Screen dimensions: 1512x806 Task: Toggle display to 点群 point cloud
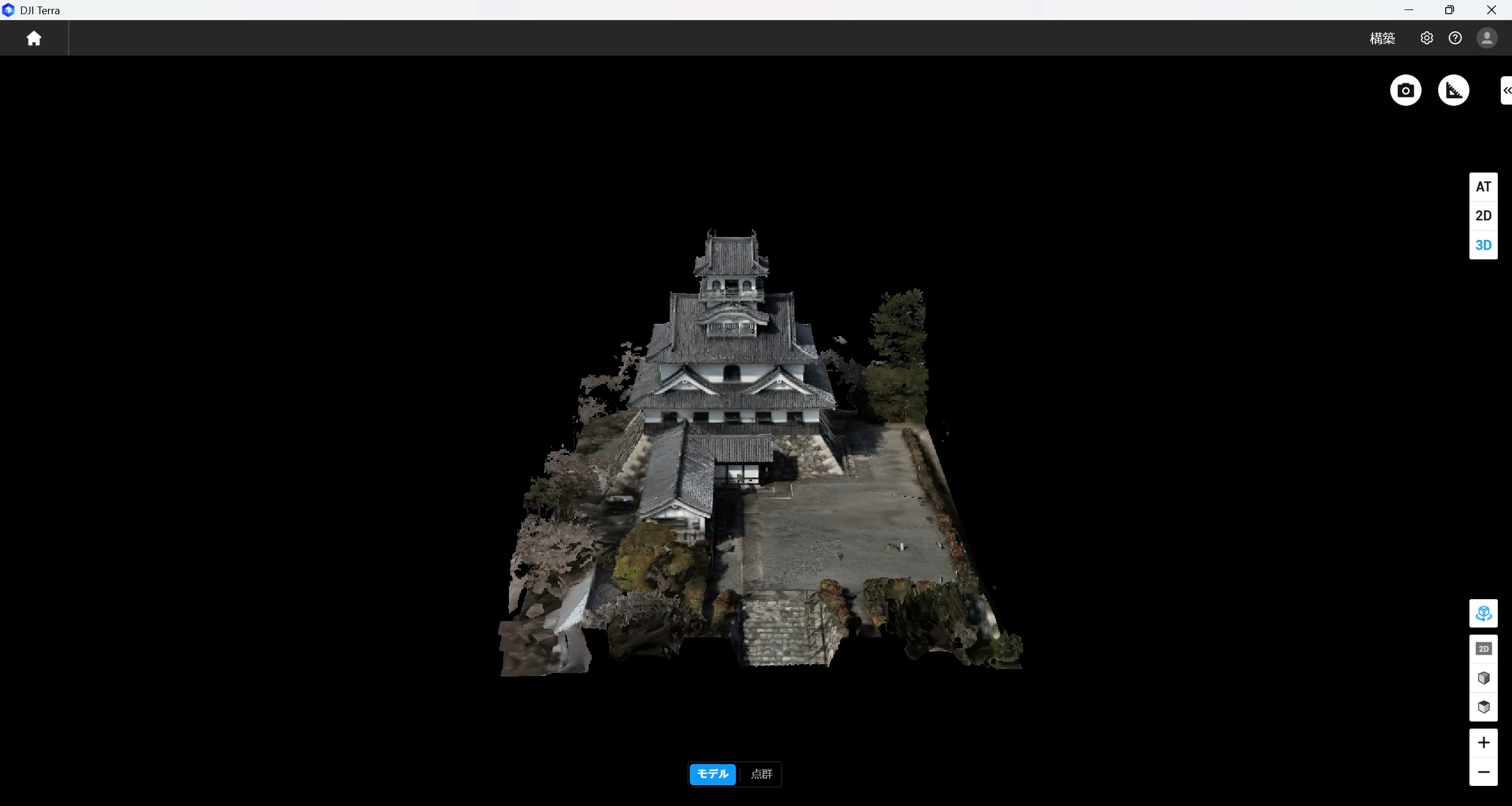point(761,774)
